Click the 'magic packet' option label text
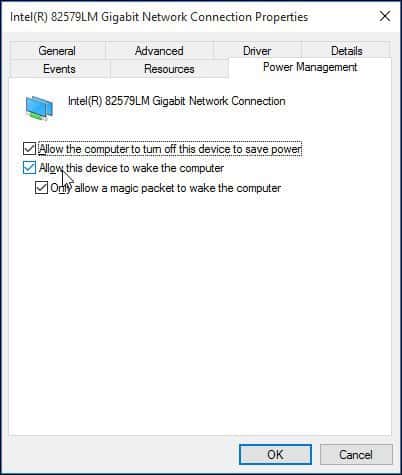Image resolution: width=402 pixels, height=475 pixels. click(x=166, y=188)
